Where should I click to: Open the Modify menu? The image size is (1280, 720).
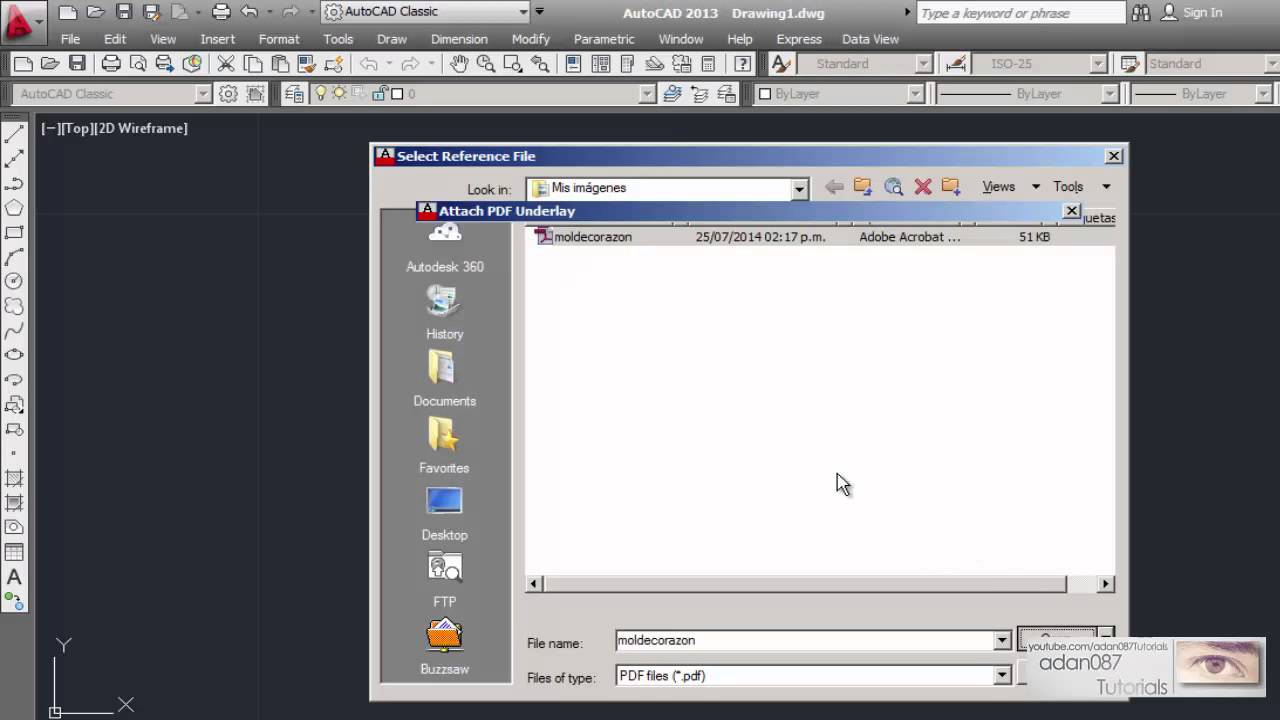pos(530,39)
